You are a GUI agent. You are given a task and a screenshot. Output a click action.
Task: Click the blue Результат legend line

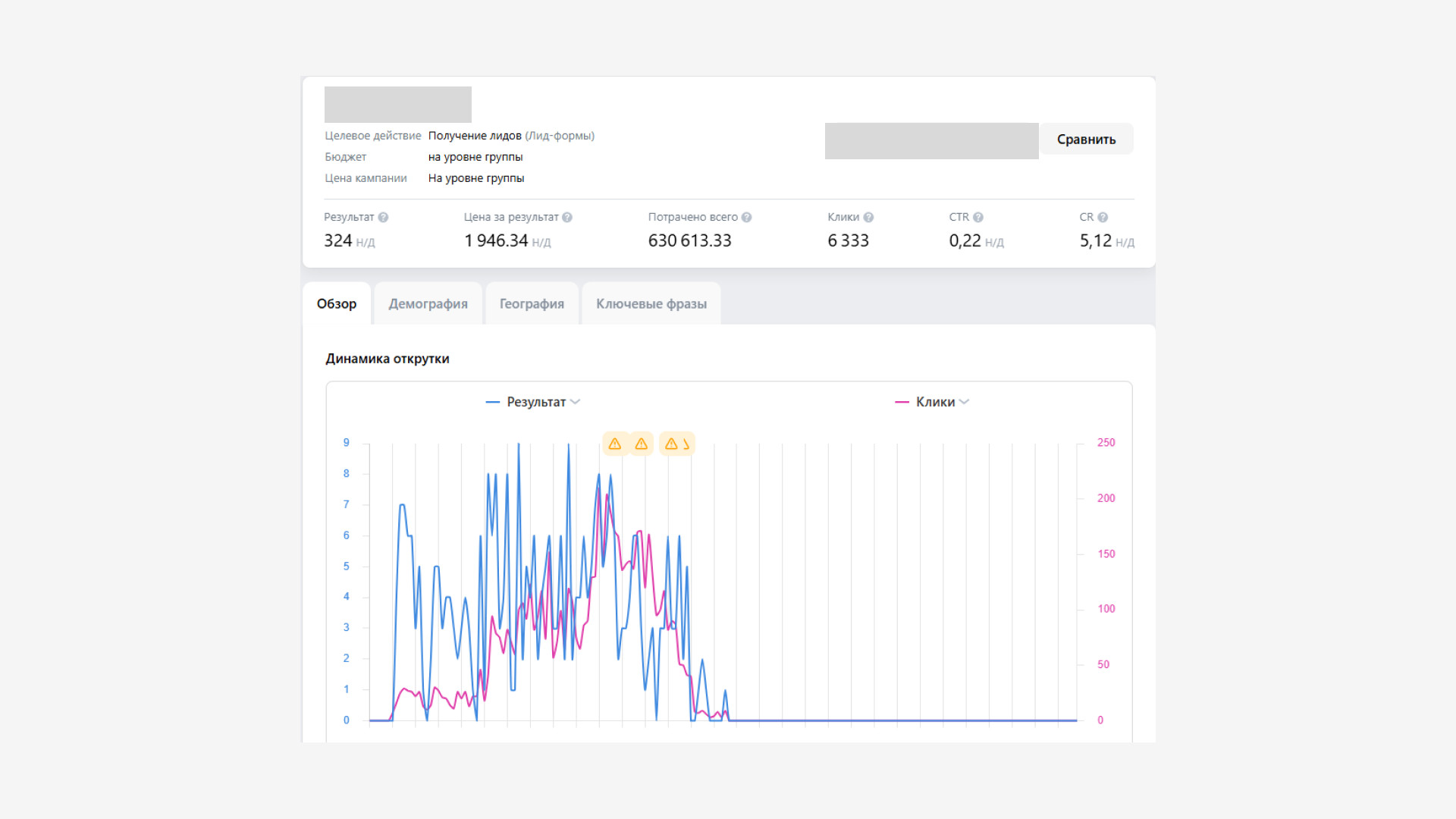pos(493,402)
